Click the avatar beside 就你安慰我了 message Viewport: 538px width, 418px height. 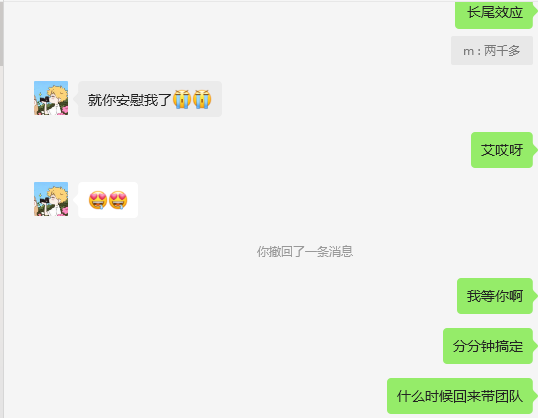pyautogui.click(x=51, y=98)
